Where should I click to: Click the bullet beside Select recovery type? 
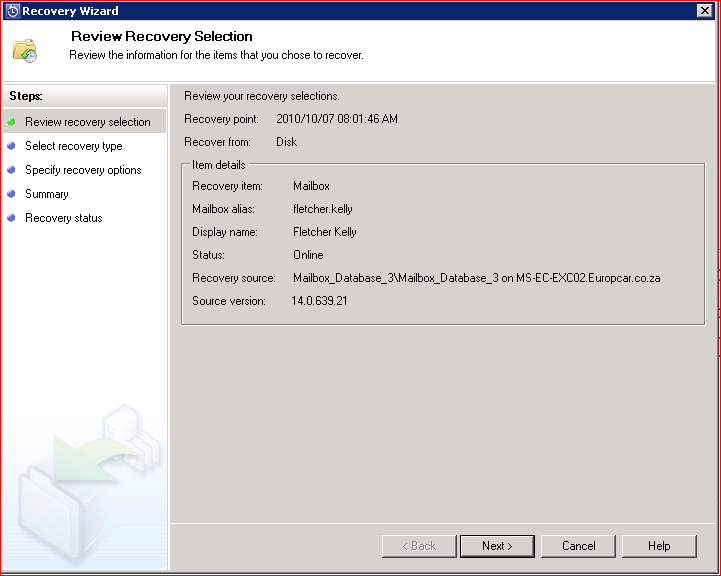[x=12, y=146]
